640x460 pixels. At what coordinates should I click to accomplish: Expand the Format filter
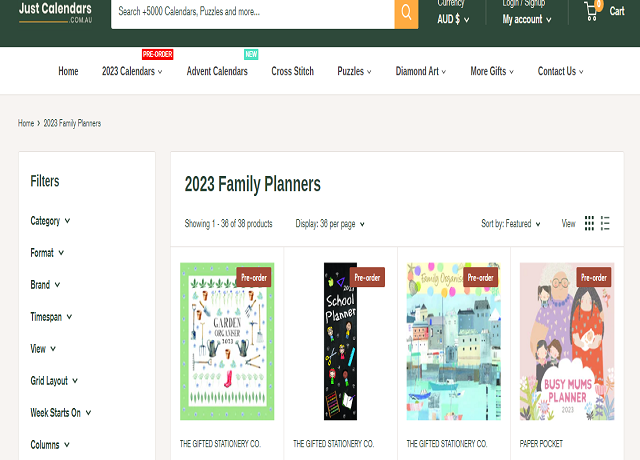click(47, 253)
